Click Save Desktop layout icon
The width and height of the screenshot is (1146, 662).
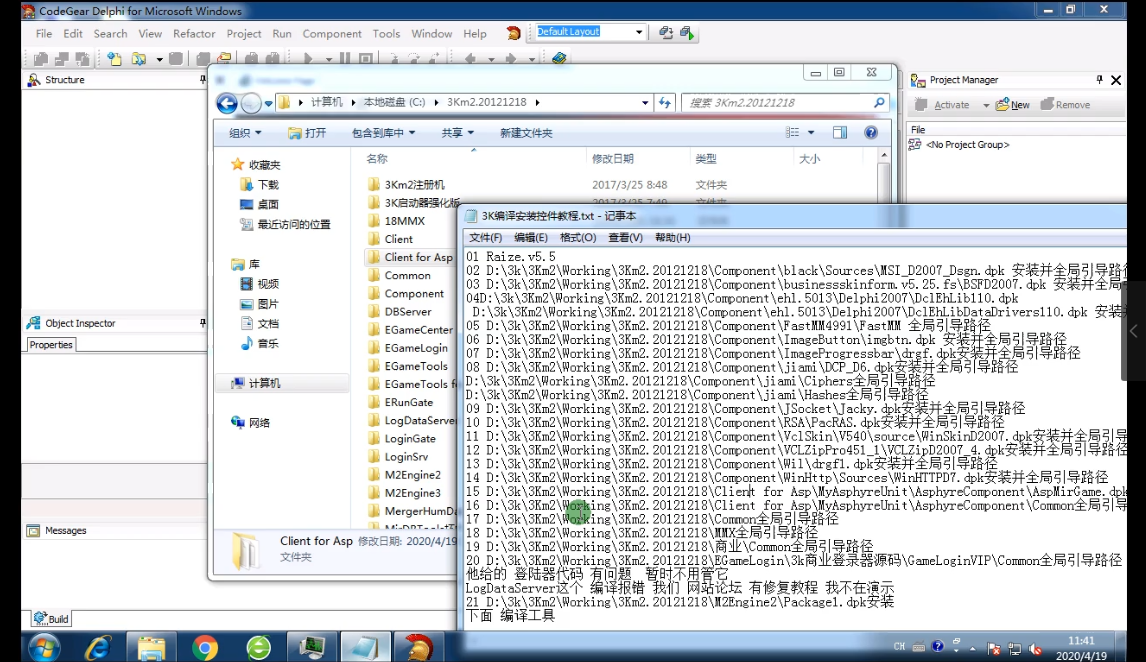click(666, 32)
